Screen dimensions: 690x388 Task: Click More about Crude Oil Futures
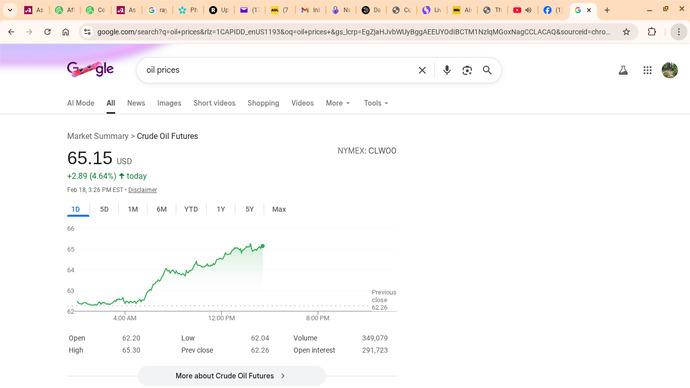coord(231,376)
